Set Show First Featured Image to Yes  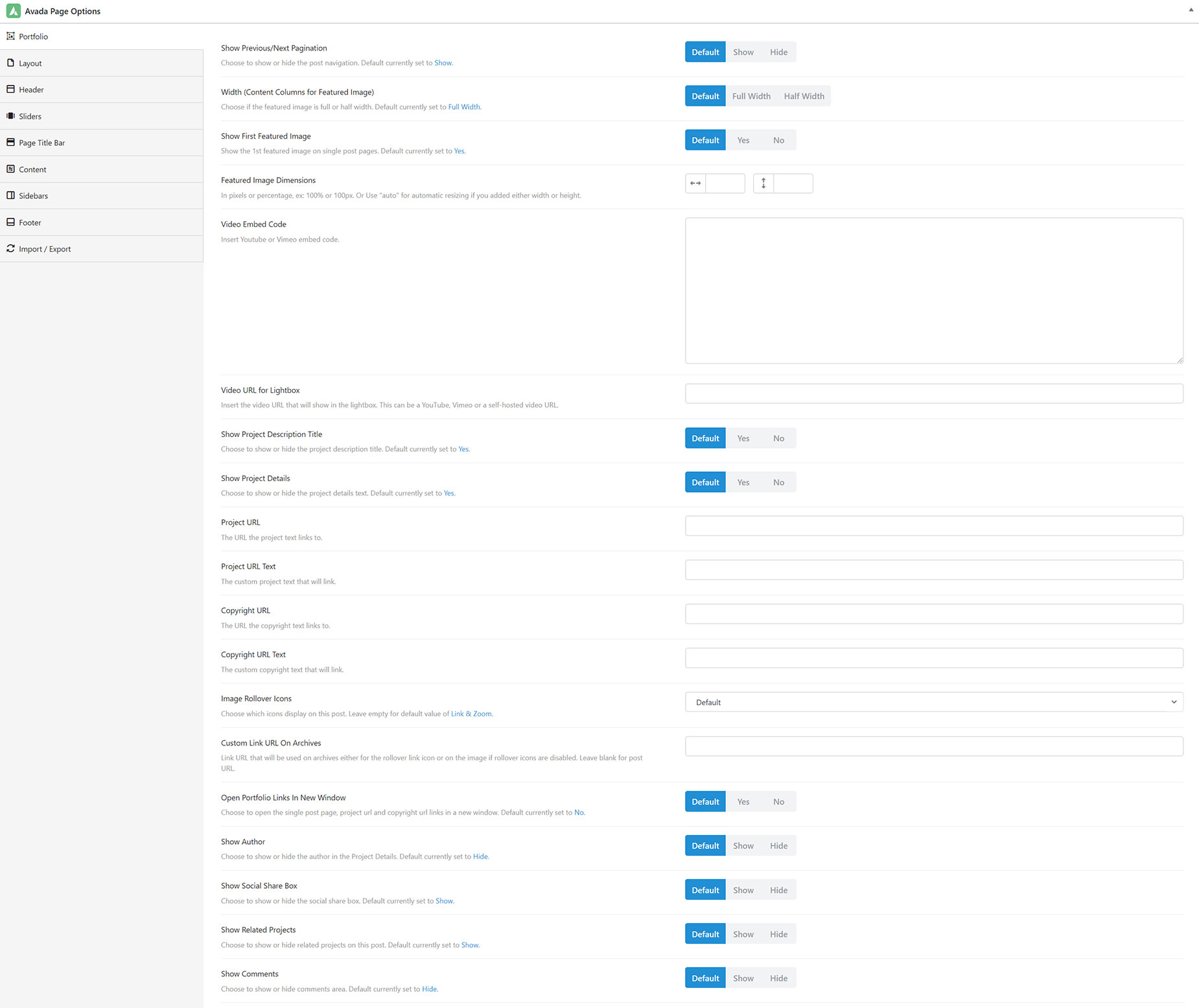(743, 140)
